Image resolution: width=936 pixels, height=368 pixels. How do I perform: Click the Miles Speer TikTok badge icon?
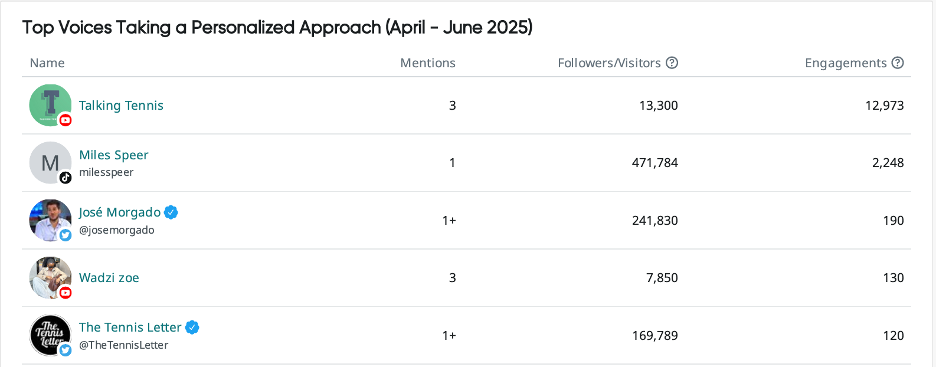pyautogui.click(x=66, y=177)
